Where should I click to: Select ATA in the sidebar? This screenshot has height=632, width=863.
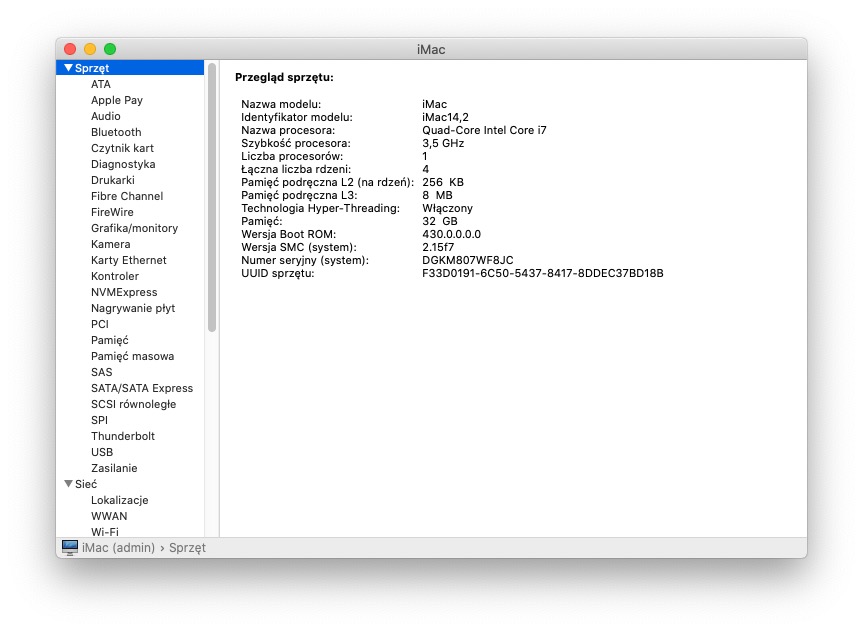pyautogui.click(x=101, y=84)
